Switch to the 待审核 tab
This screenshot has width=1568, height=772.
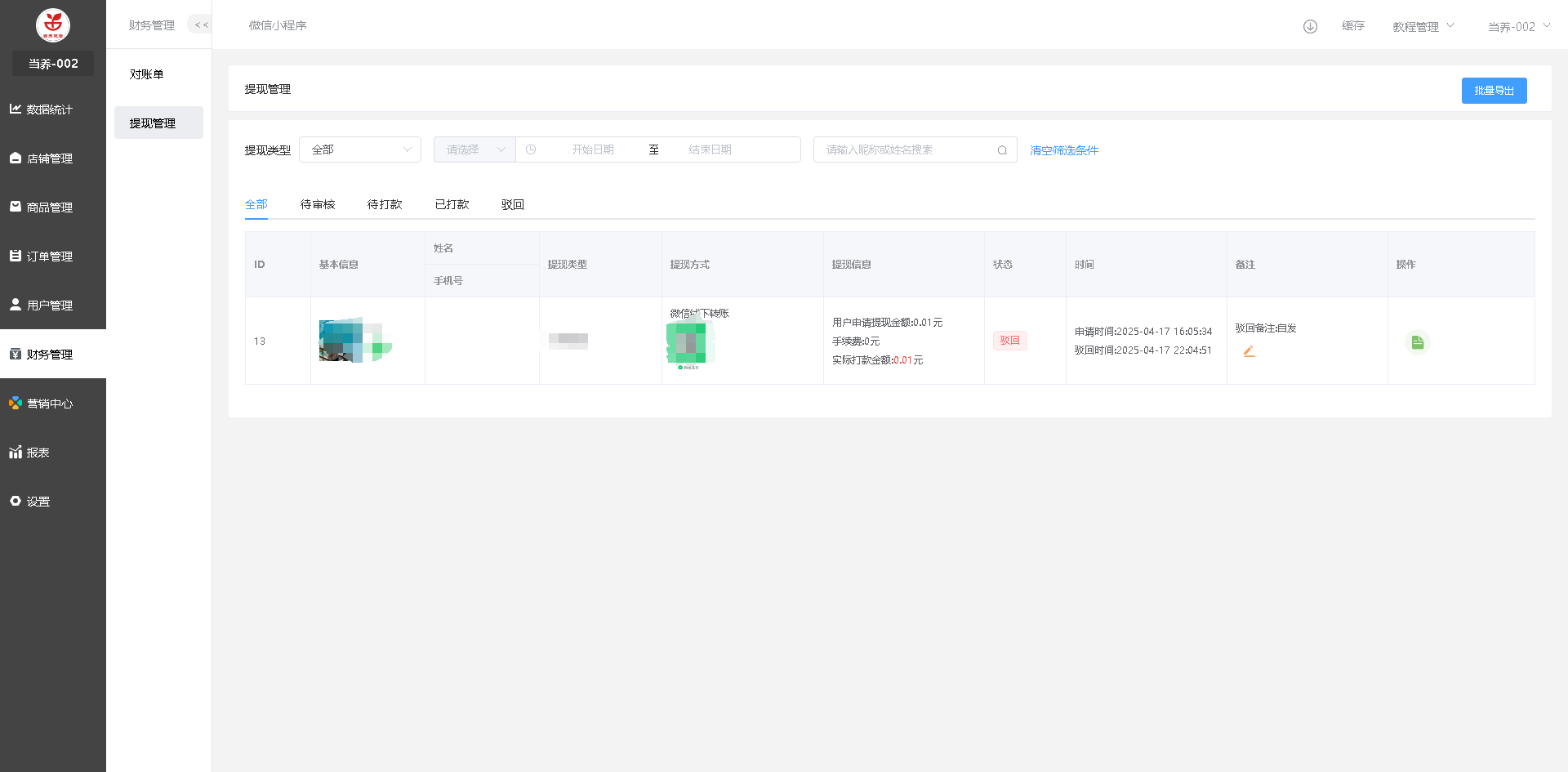coord(318,204)
